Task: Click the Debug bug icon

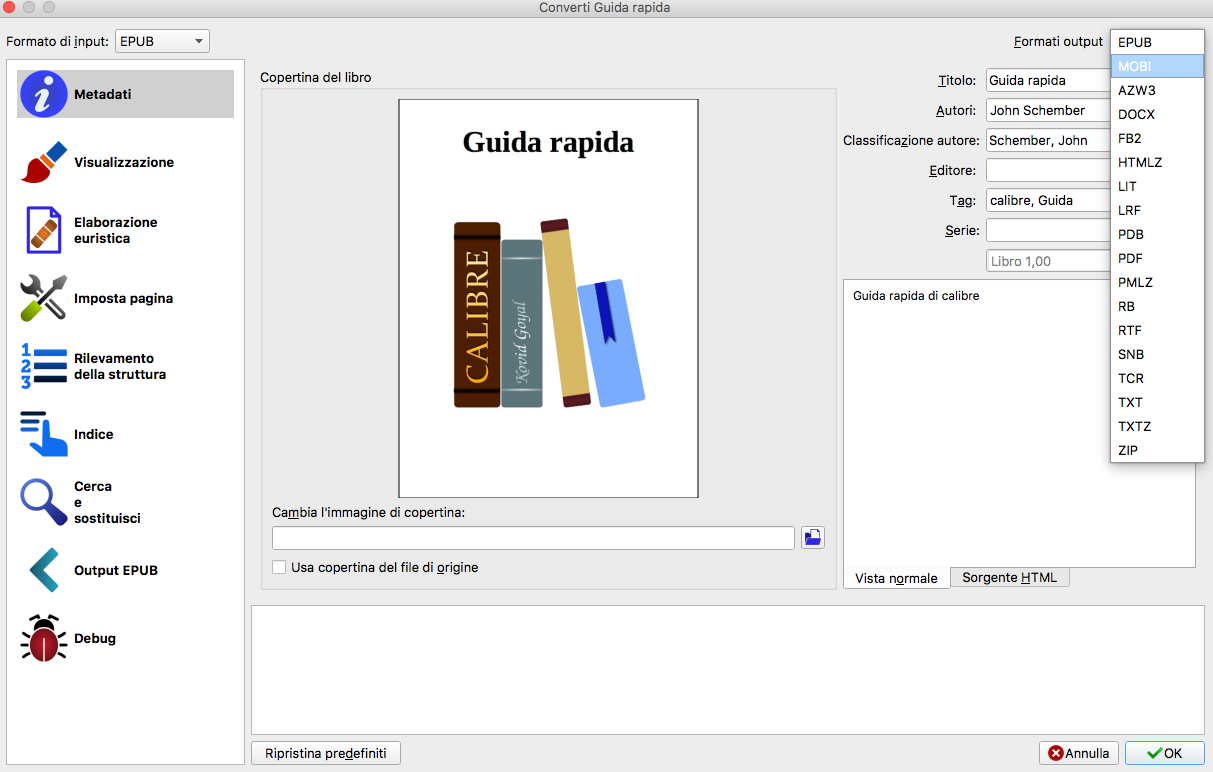Action: point(44,638)
